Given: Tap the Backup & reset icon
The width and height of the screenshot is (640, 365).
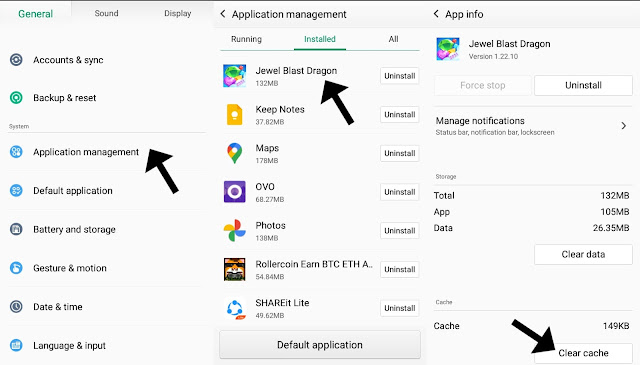Looking at the screenshot, I should 16,98.
